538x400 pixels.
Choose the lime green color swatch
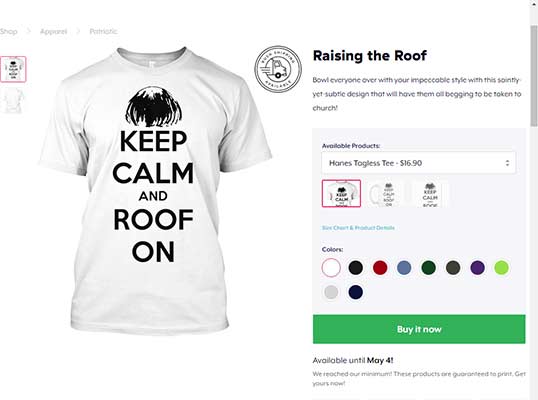click(x=501, y=268)
